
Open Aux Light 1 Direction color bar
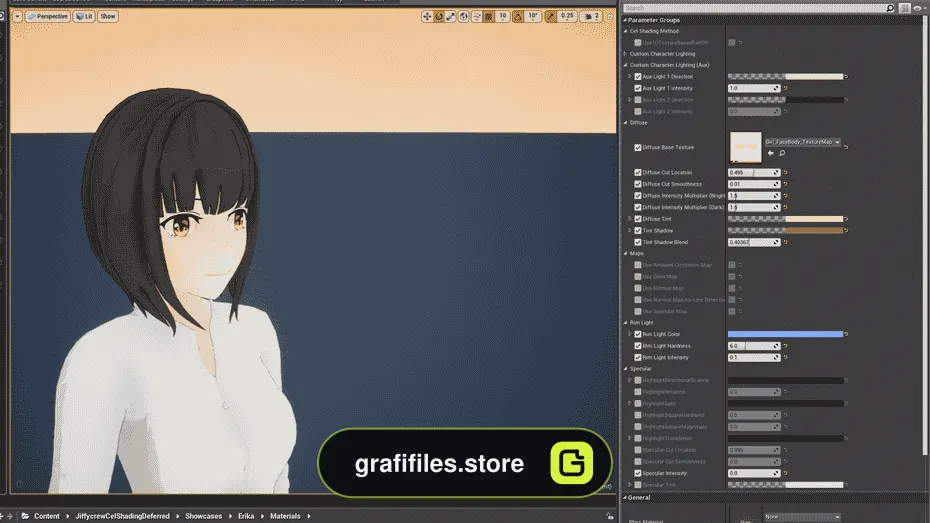tap(785, 76)
